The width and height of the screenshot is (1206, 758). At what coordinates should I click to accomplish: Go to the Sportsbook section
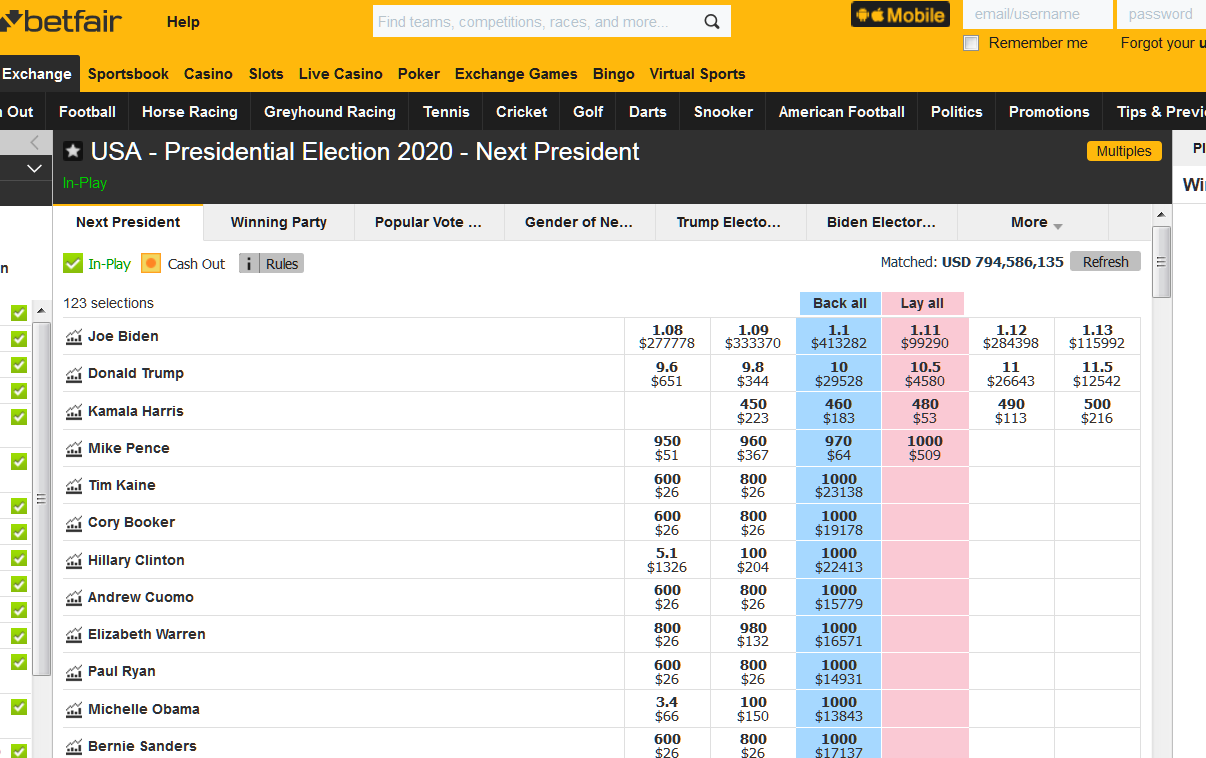(128, 74)
